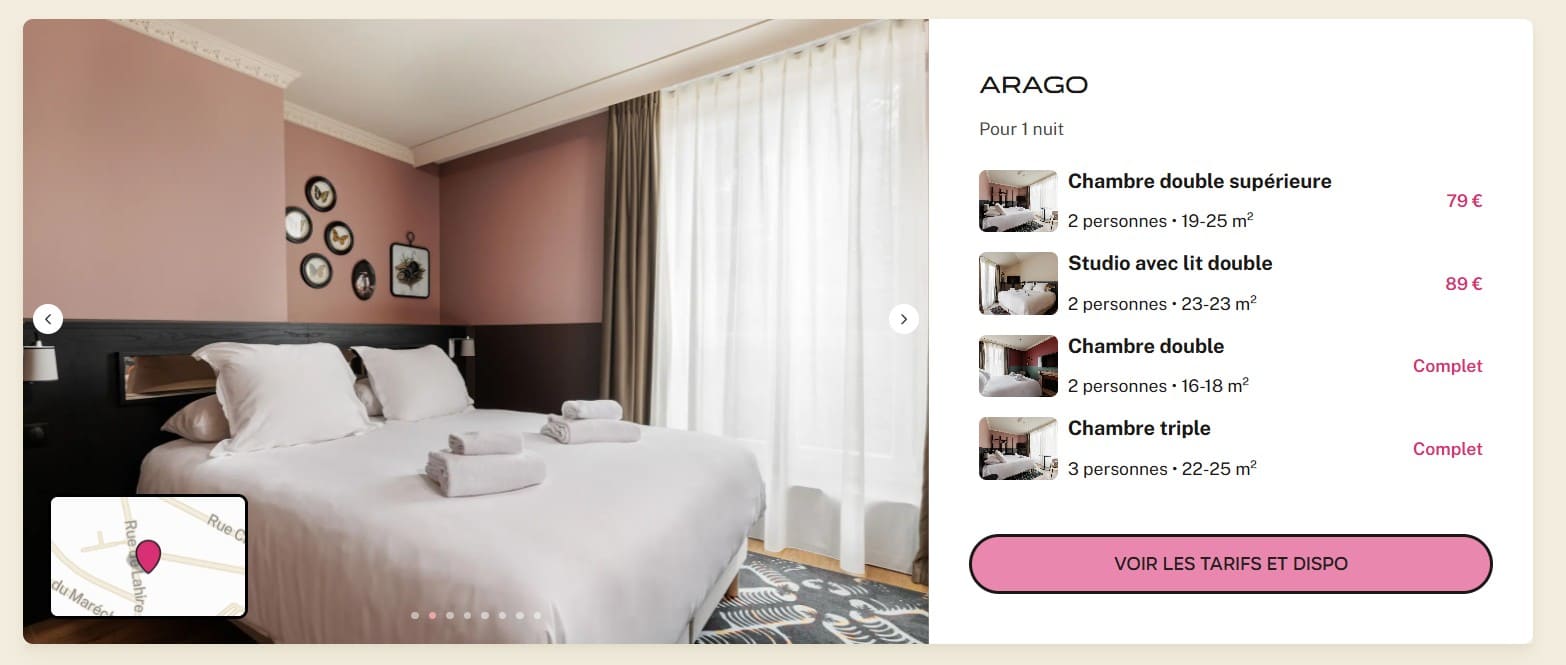1566x665 pixels.
Task: Select the first carousel dot indicator
Action: (415, 615)
